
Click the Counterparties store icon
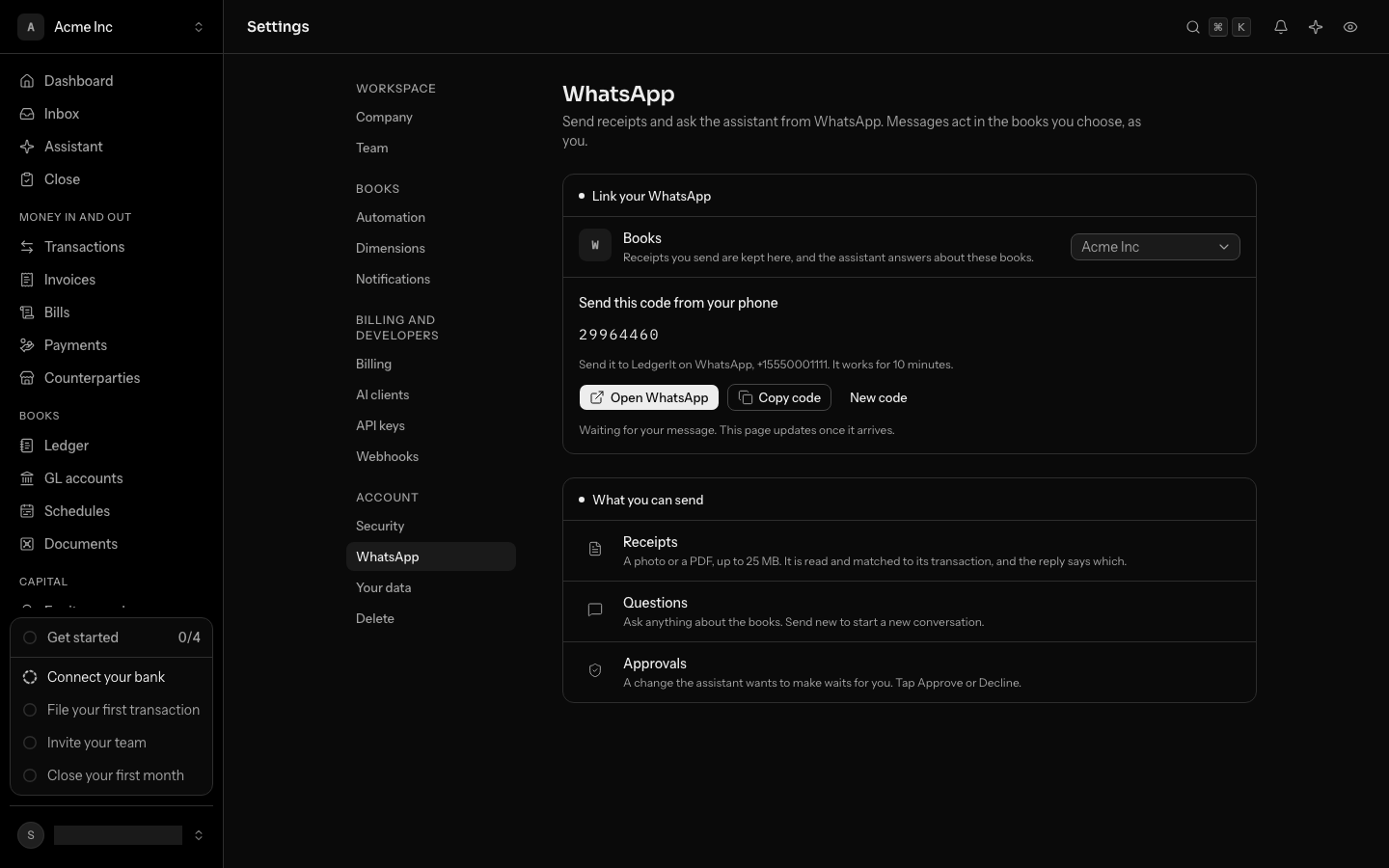coord(27,378)
